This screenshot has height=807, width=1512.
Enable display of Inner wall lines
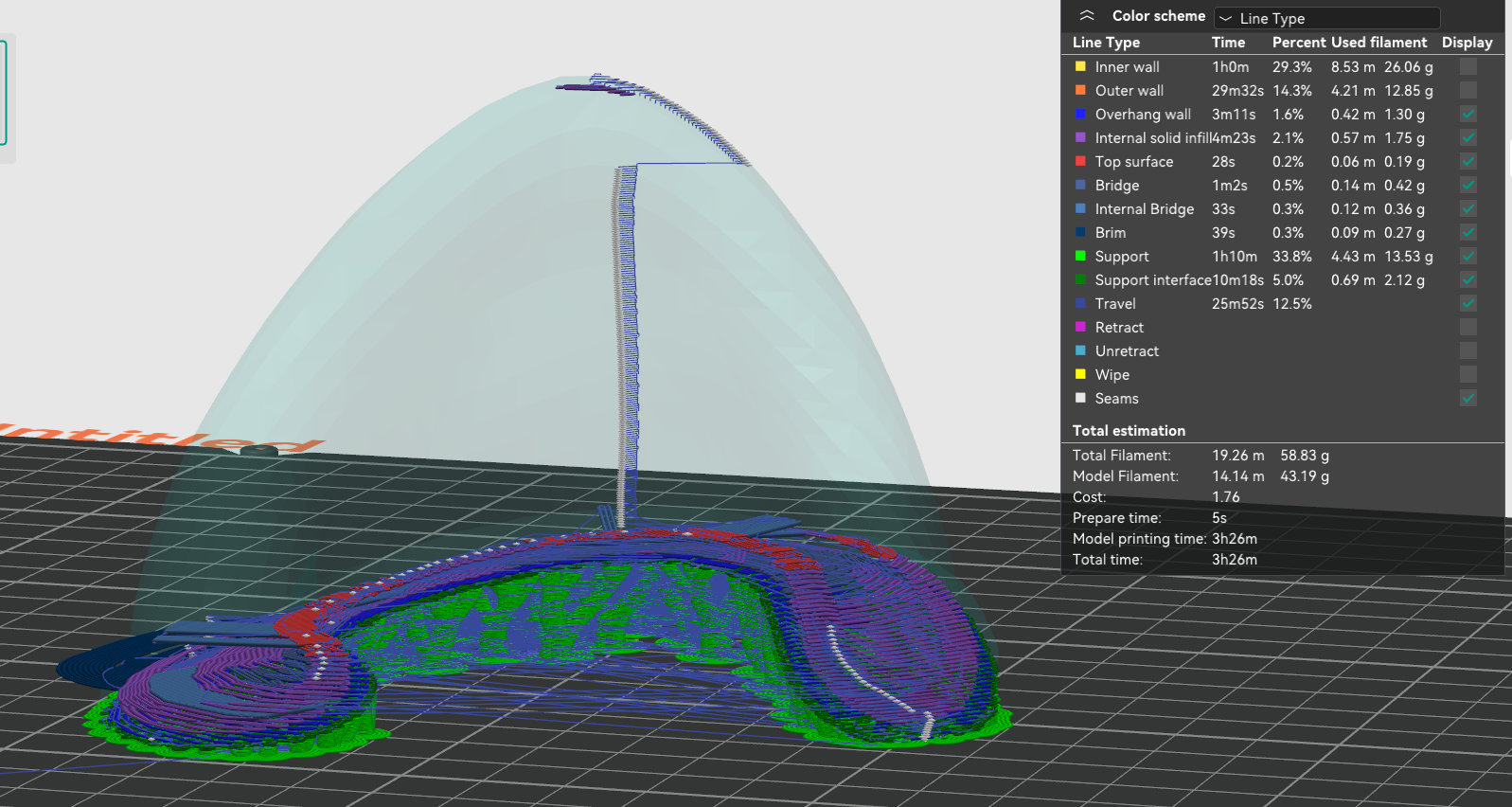pyautogui.click(x=1468, y=66)
